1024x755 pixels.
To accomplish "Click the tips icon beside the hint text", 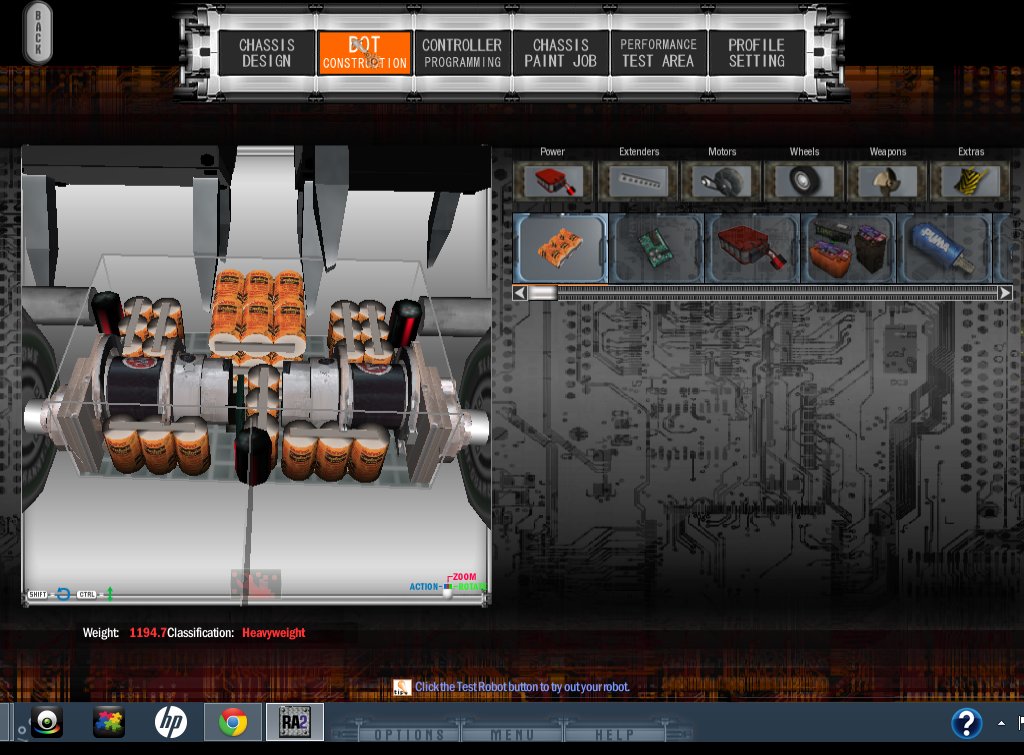I will click(402, 687).
